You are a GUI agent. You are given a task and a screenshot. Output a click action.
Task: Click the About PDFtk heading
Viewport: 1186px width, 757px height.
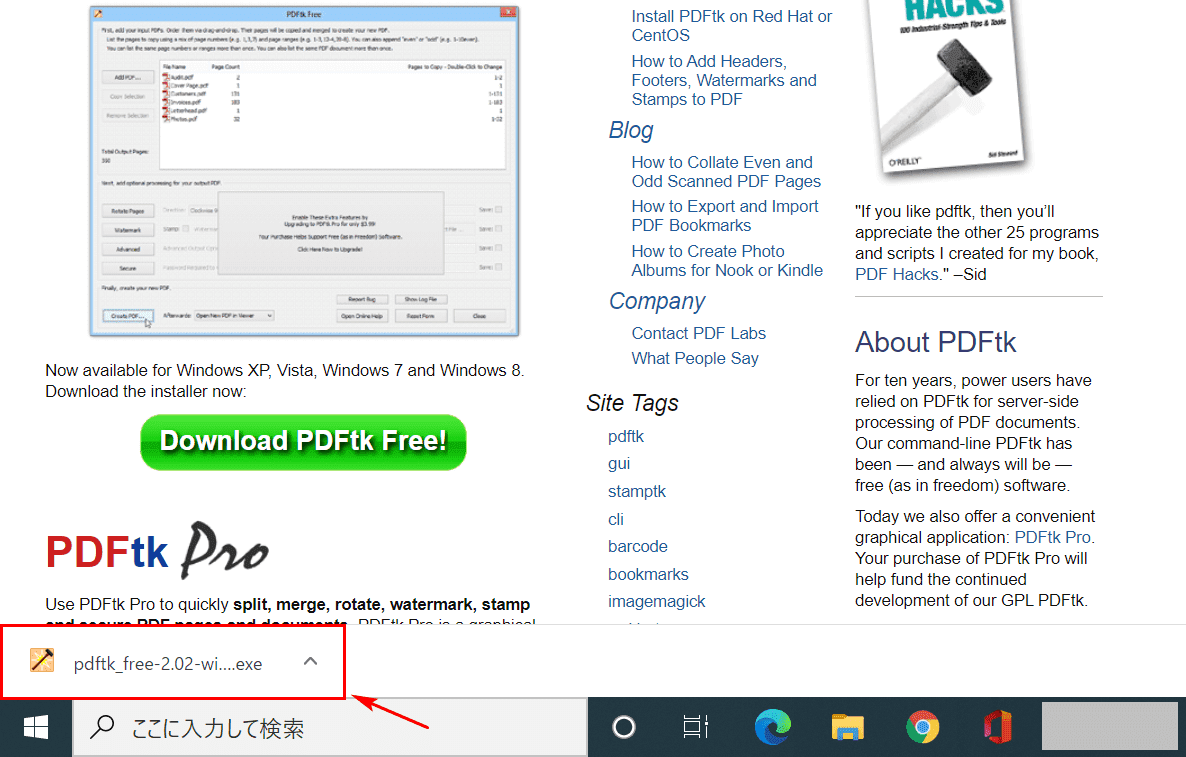(936, 343)
